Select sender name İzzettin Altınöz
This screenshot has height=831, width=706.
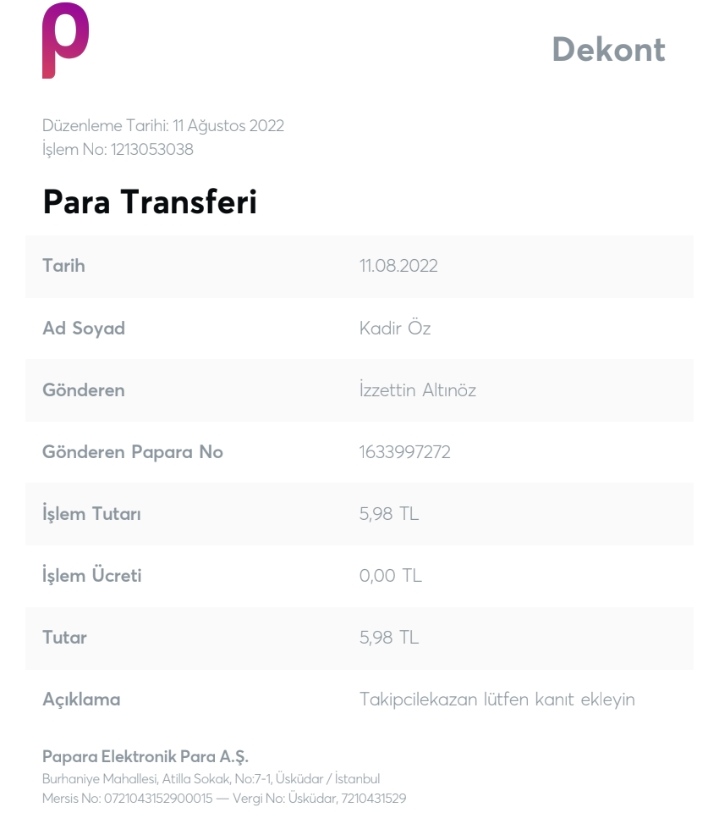418,390
